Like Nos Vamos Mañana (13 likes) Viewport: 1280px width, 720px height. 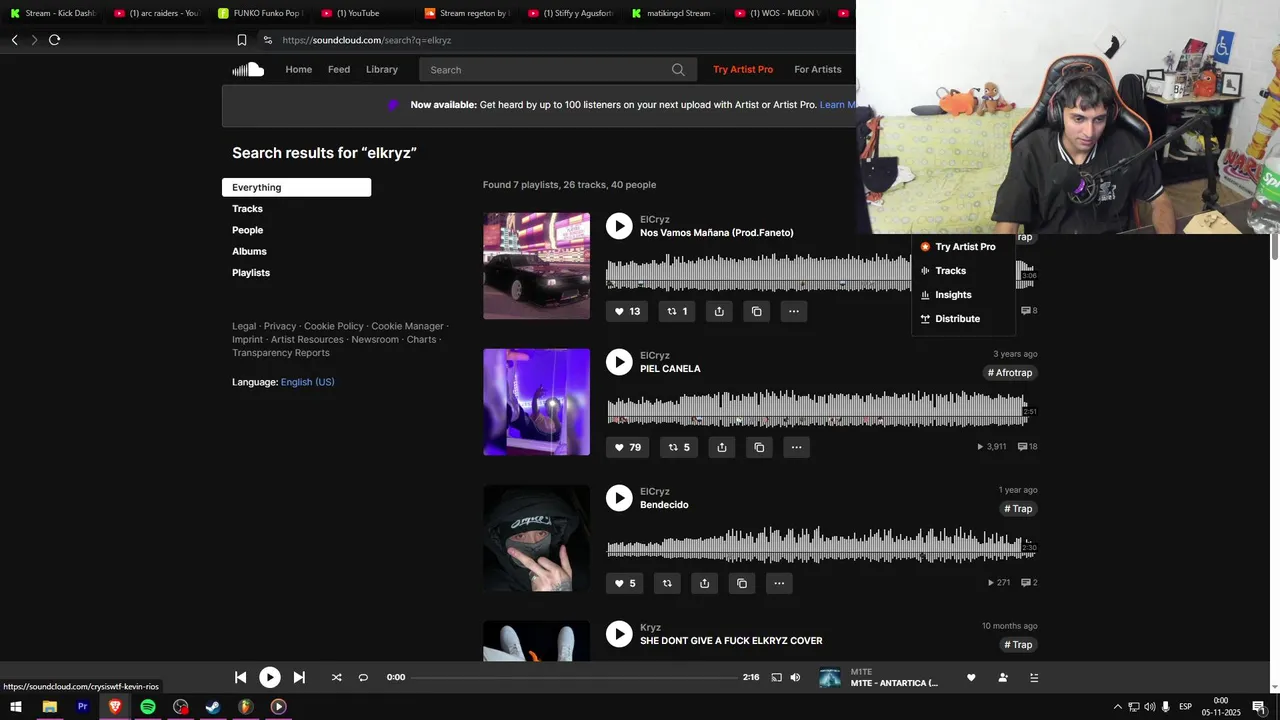coord(627,311)
